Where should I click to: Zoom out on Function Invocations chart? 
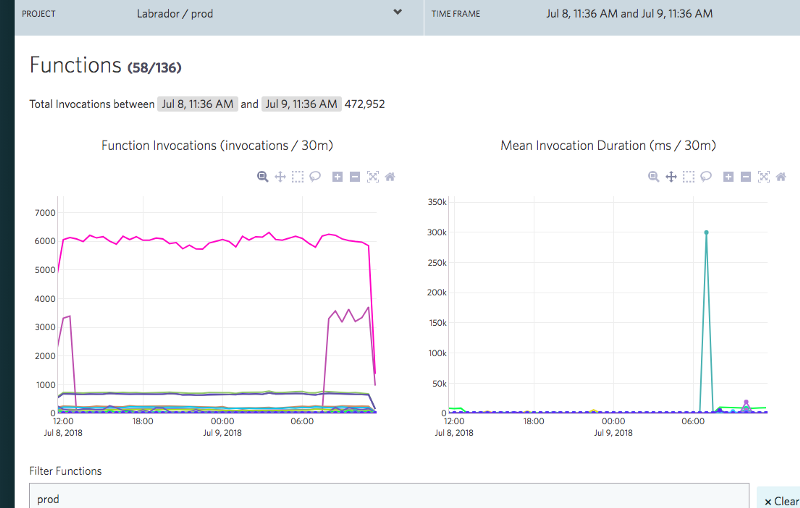pyautogui.click(x=355, y=176)
